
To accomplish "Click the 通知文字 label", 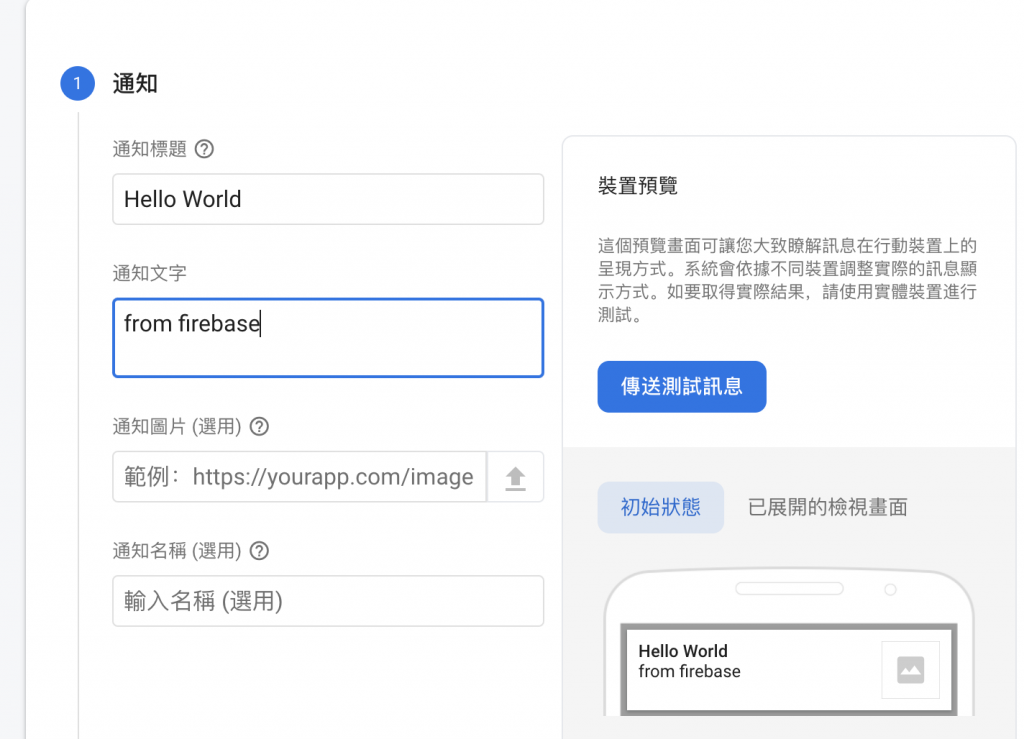I will point(150,273).
